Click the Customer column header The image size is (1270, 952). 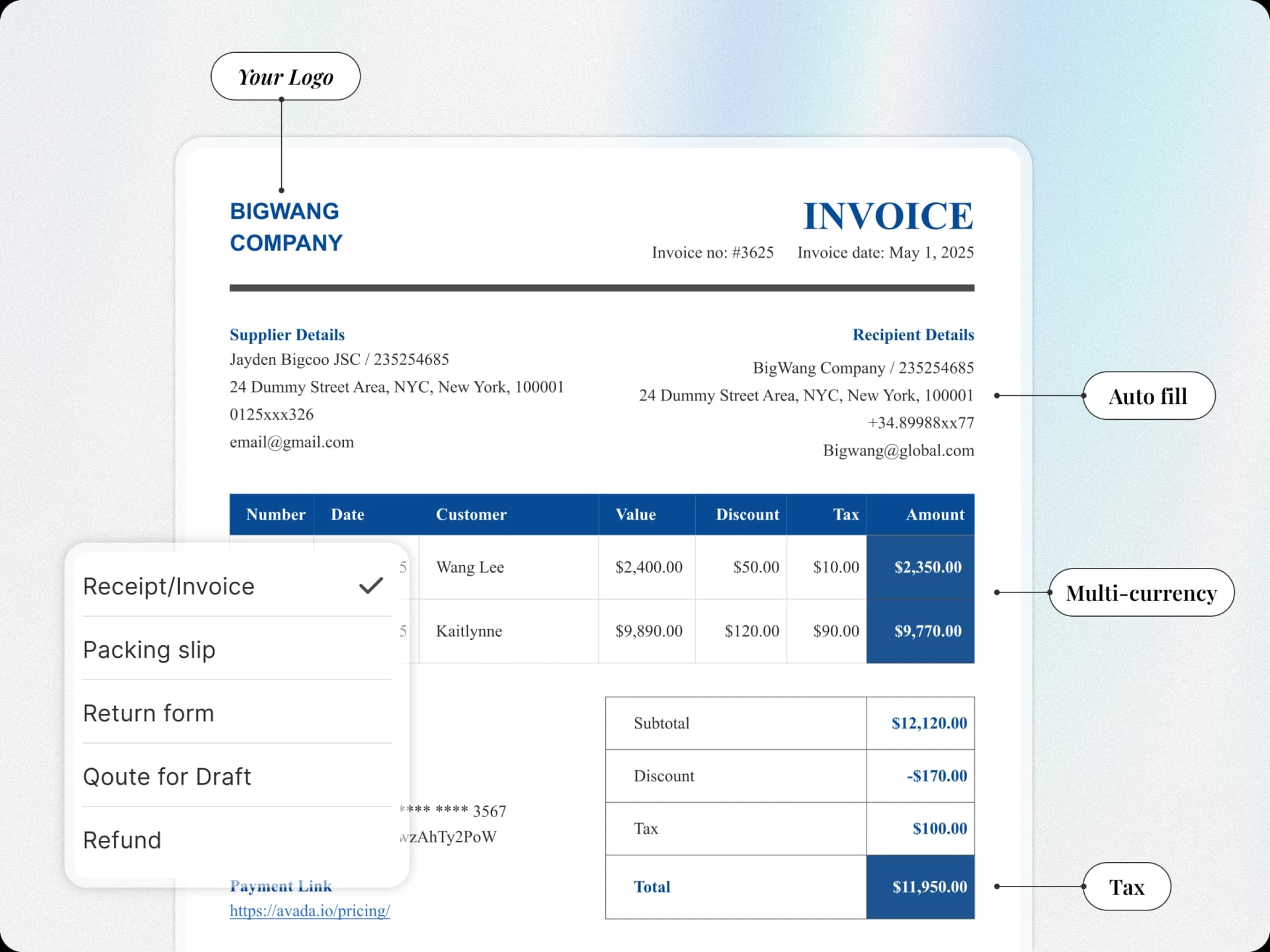click(x=471, y=514)
